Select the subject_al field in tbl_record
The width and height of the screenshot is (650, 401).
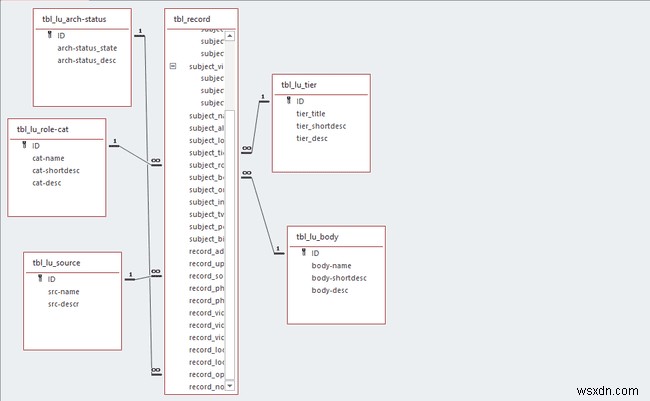tap(206, 128)
